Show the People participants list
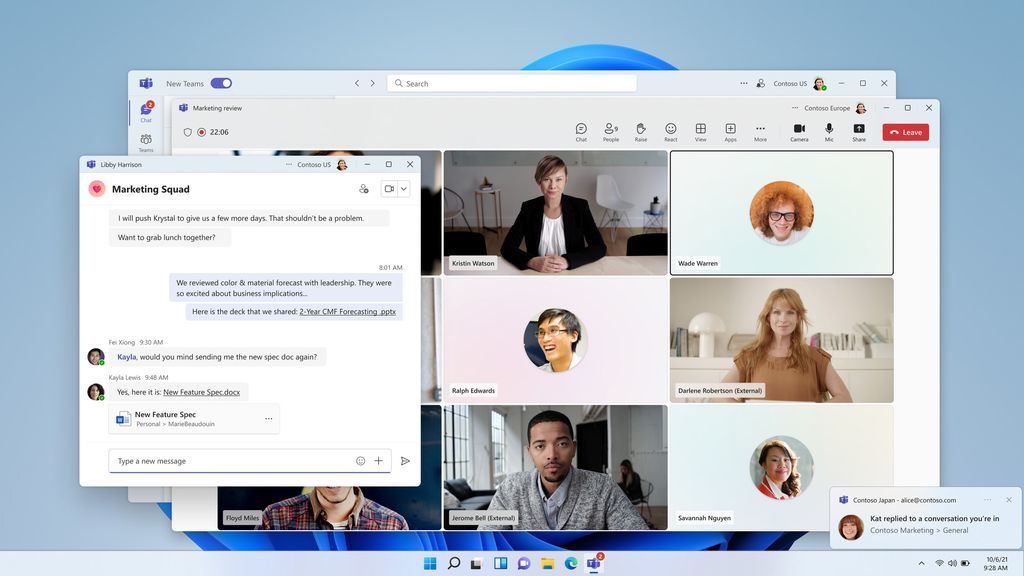This screenshot has height=576, width=1024. pyautogui.click(x=610, y=131)
